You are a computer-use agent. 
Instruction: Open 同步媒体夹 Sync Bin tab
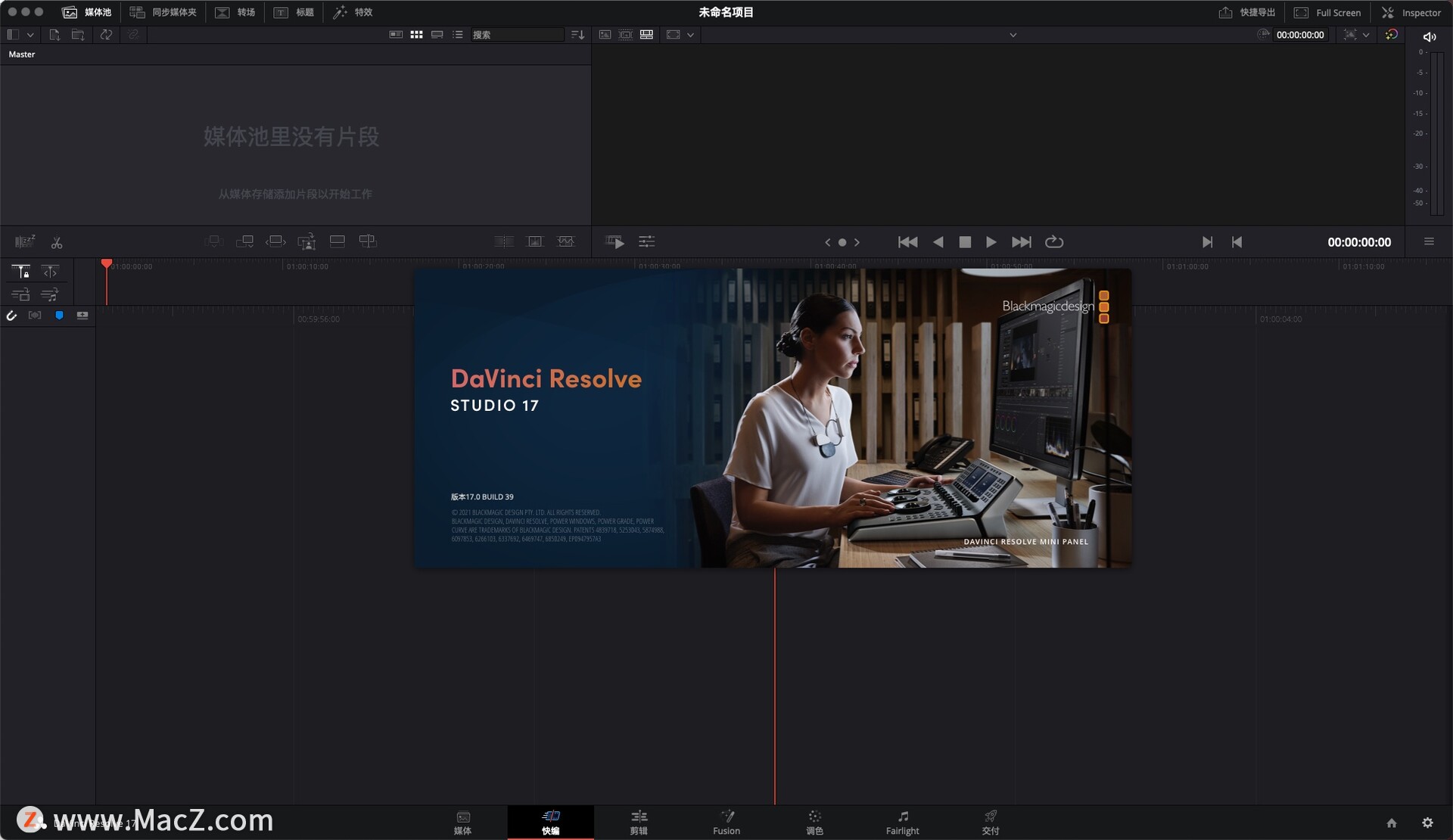(x=163, y=12)
